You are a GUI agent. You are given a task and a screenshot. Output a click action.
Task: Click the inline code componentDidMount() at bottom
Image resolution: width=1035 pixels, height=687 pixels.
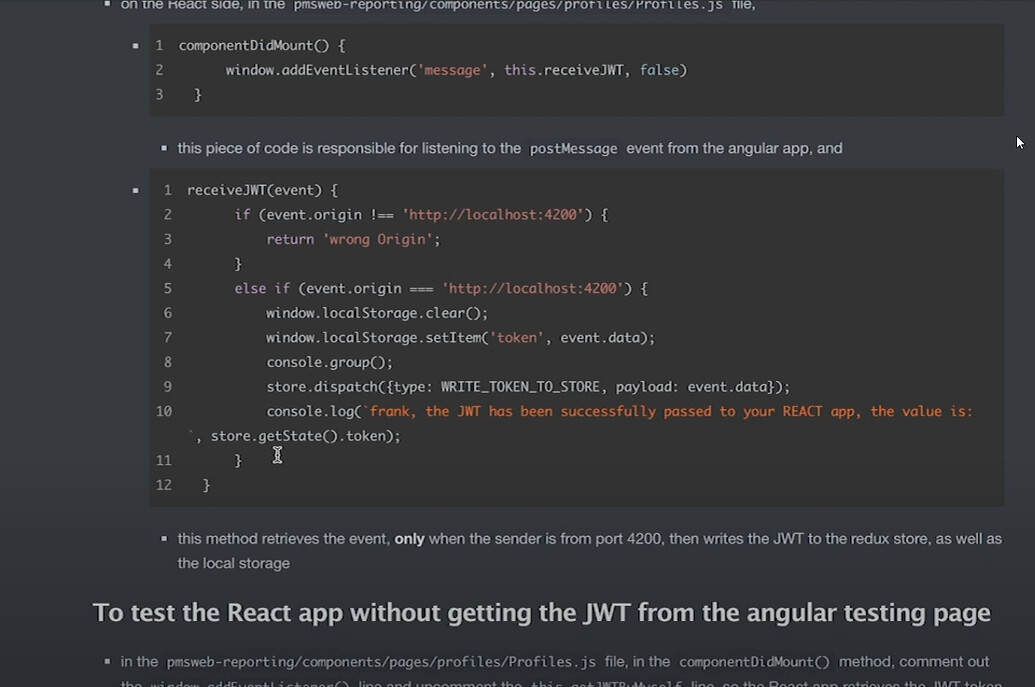[754, 662]
